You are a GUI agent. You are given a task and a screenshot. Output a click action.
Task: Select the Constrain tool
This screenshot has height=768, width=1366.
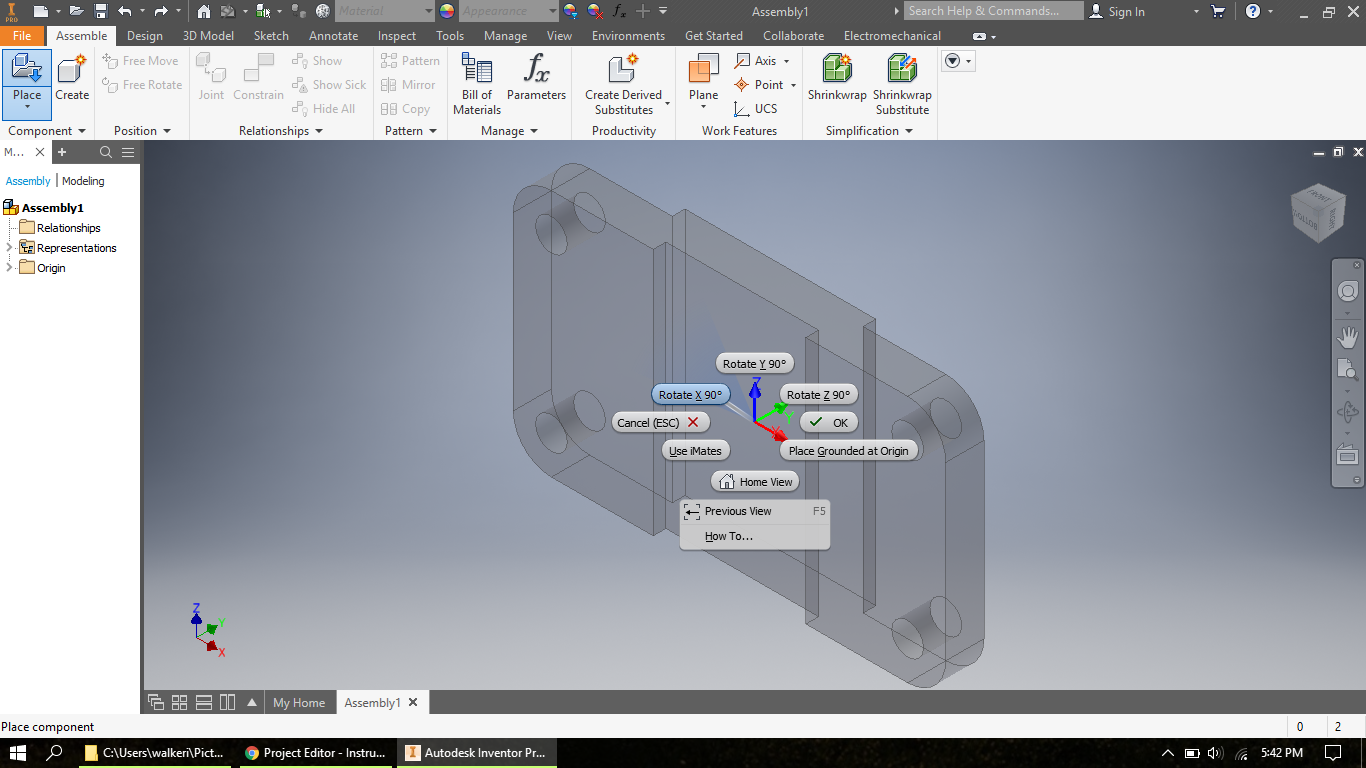click(258, 80)
